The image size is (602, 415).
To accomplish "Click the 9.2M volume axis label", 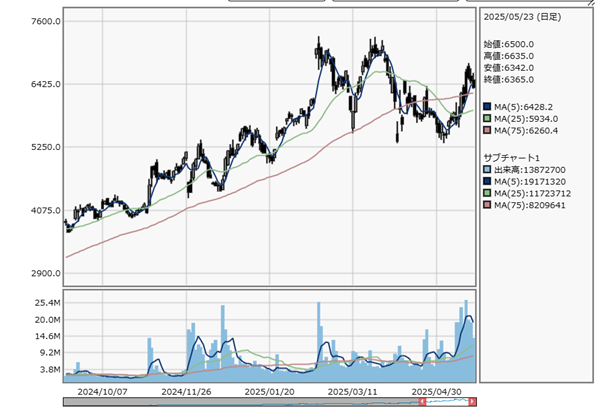I will pyautogui.click(x=50, y=352).
